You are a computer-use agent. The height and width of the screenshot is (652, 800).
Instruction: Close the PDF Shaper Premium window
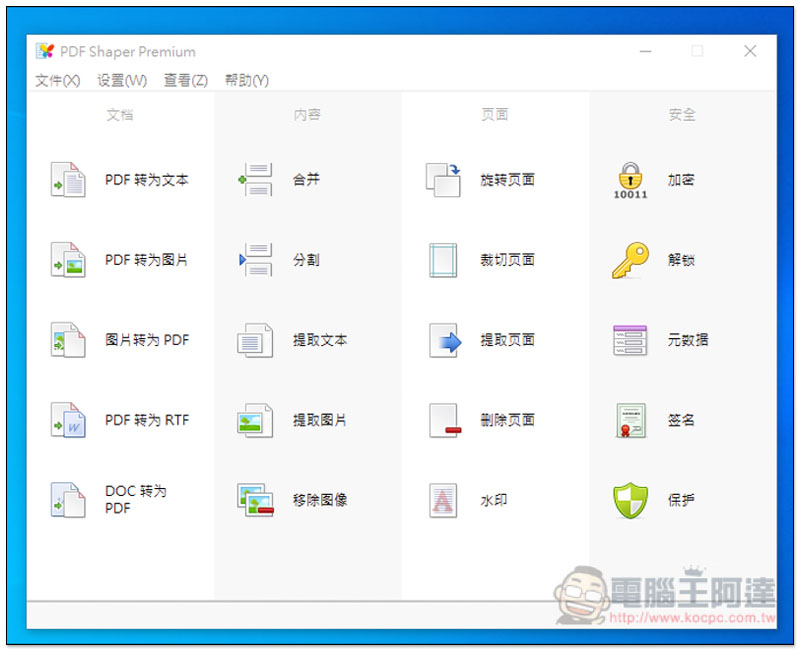point(750,51)
